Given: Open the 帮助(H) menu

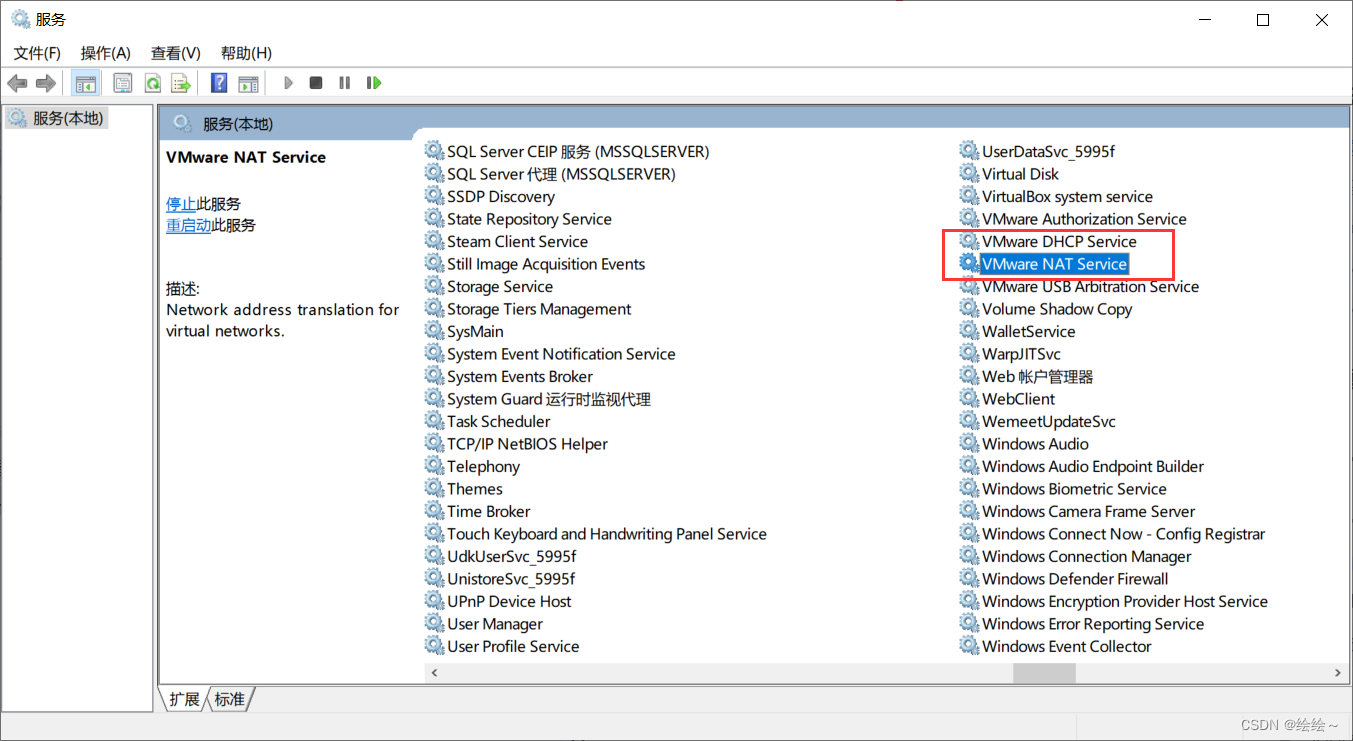Looking at the screenshot, I should (246, 53).
